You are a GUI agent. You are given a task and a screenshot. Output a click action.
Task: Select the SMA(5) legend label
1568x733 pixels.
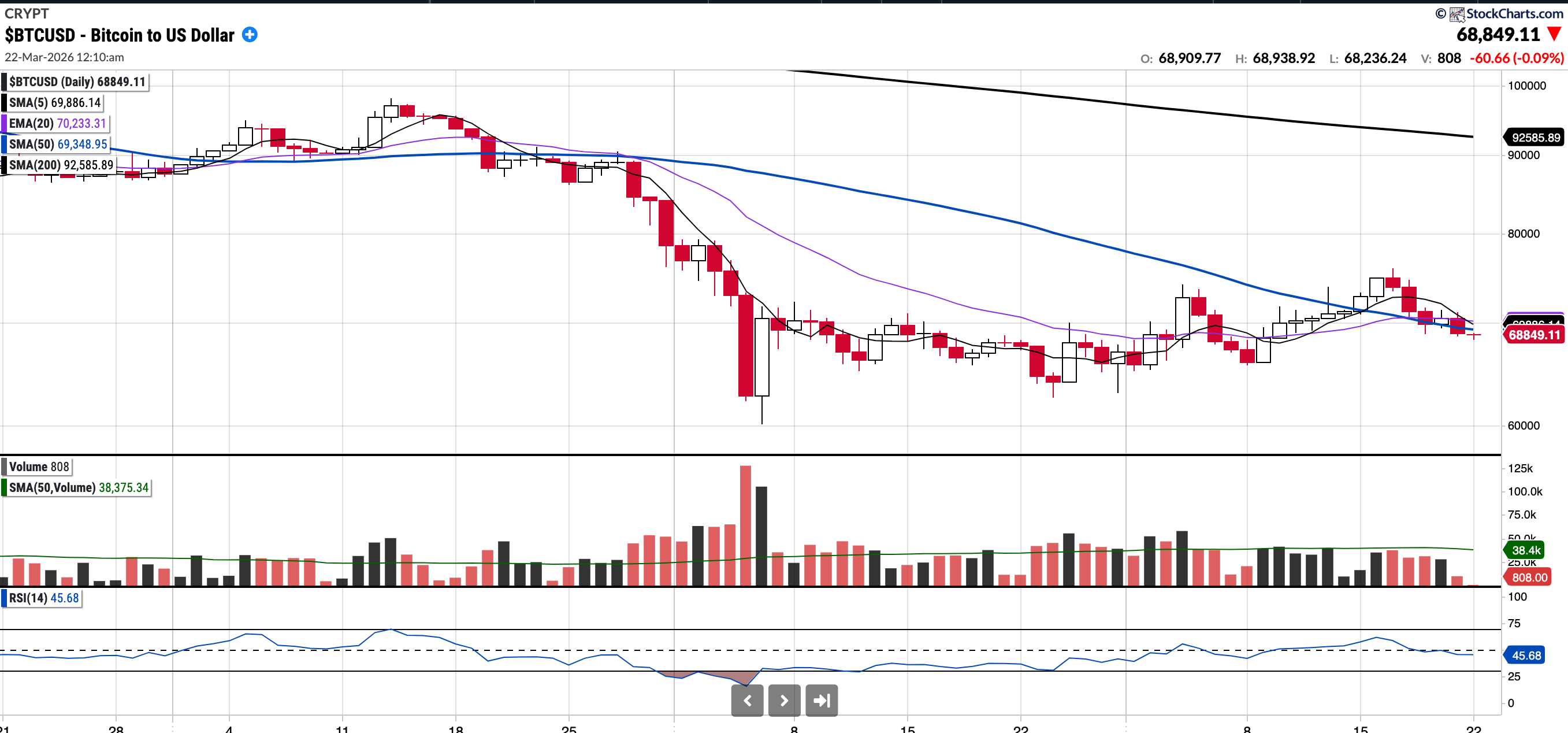pyautogui.click(x=55, y=103)
